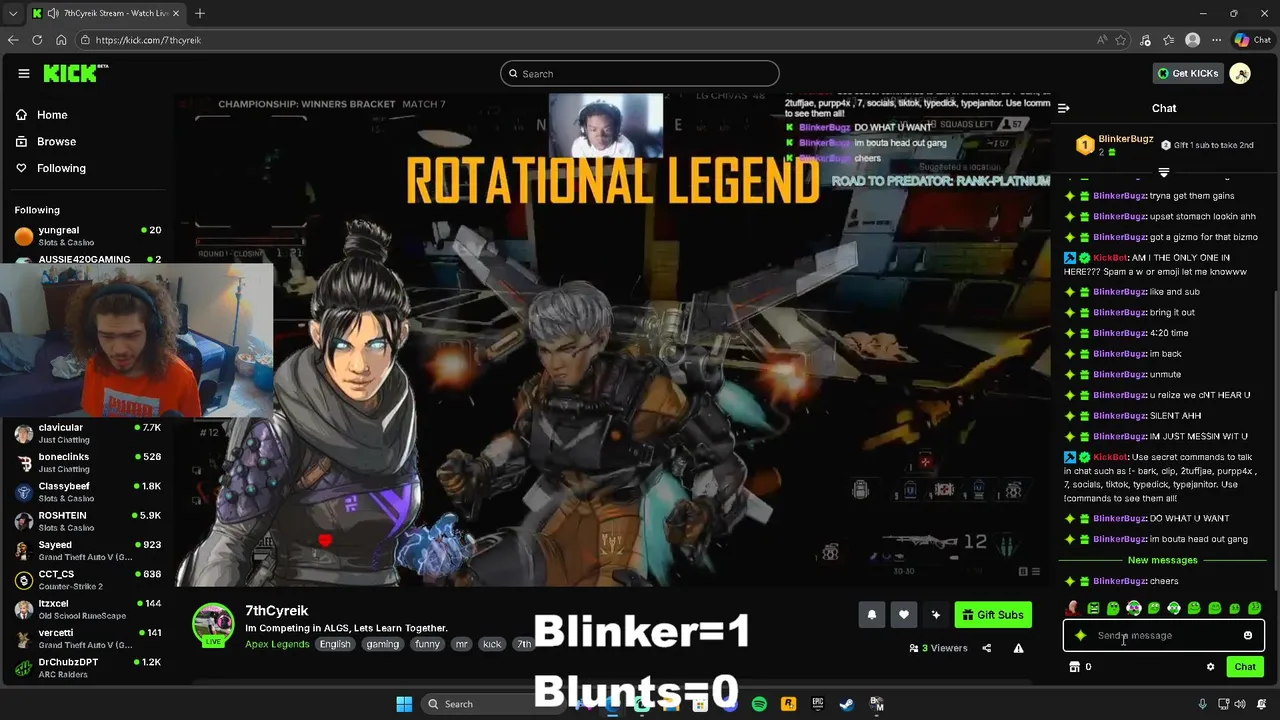Click the 7thCyreik streamer avatar
The height and width of the screenshot is (720, 1280).
213,624
